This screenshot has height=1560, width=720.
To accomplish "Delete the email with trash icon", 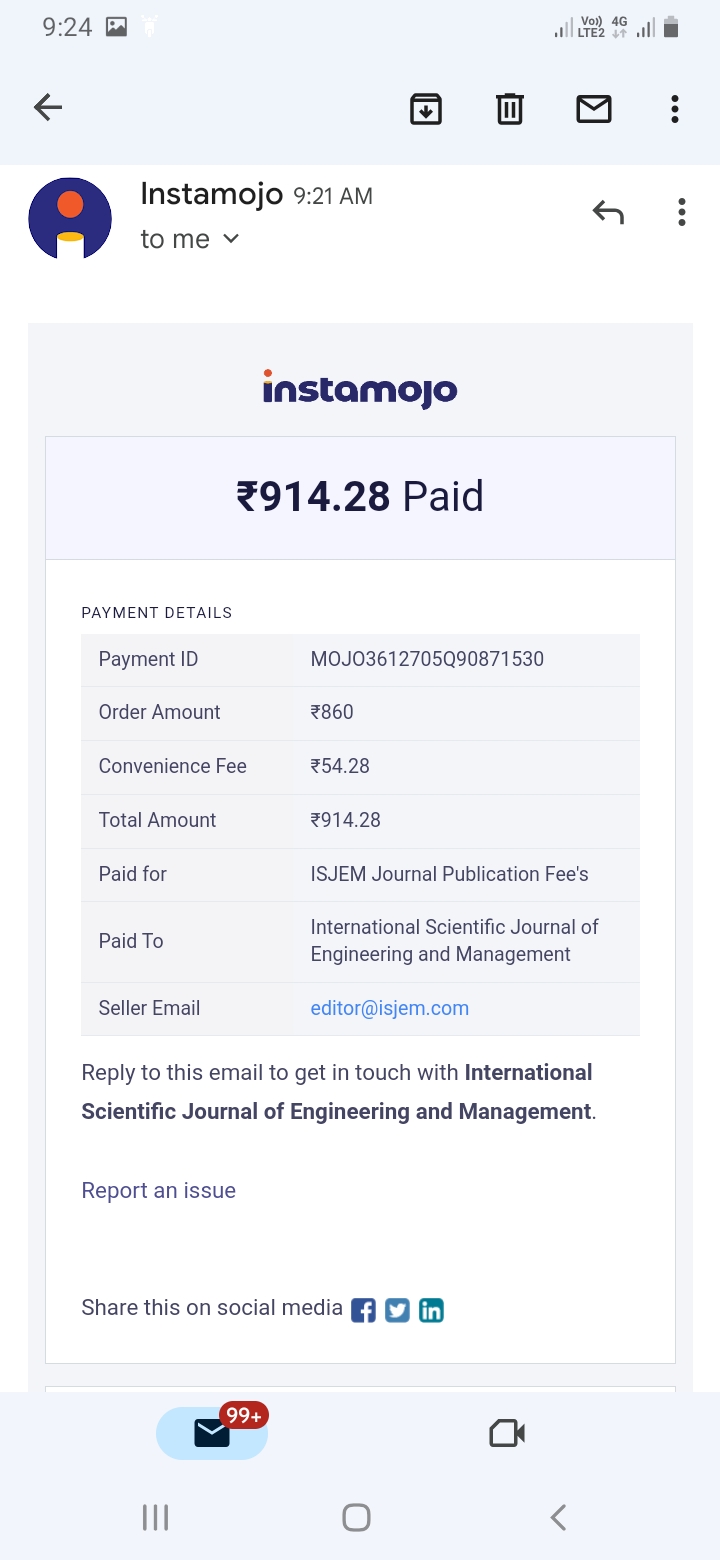I will [510, 108].
